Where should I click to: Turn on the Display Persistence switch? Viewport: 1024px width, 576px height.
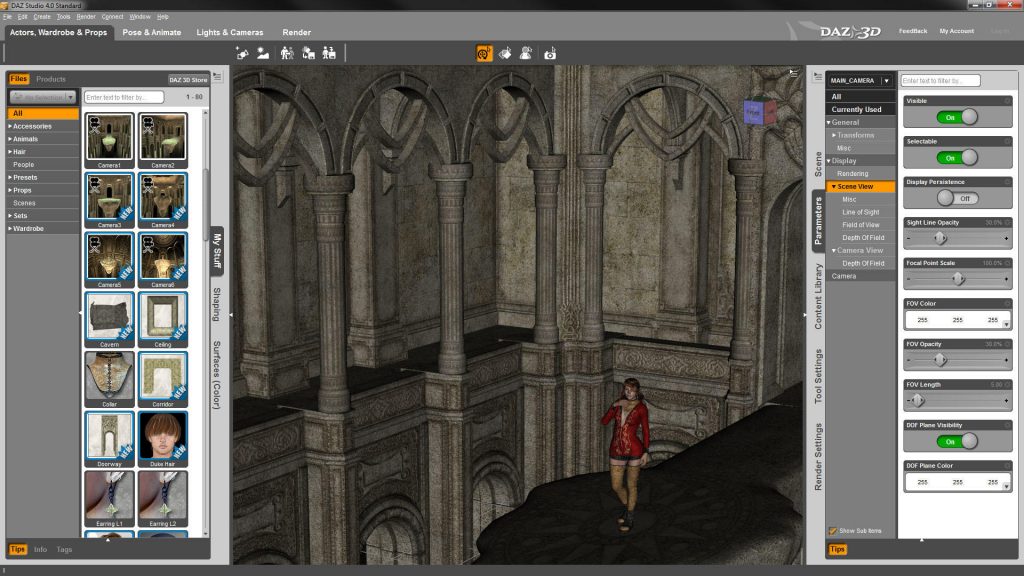[x=957, y=198]
